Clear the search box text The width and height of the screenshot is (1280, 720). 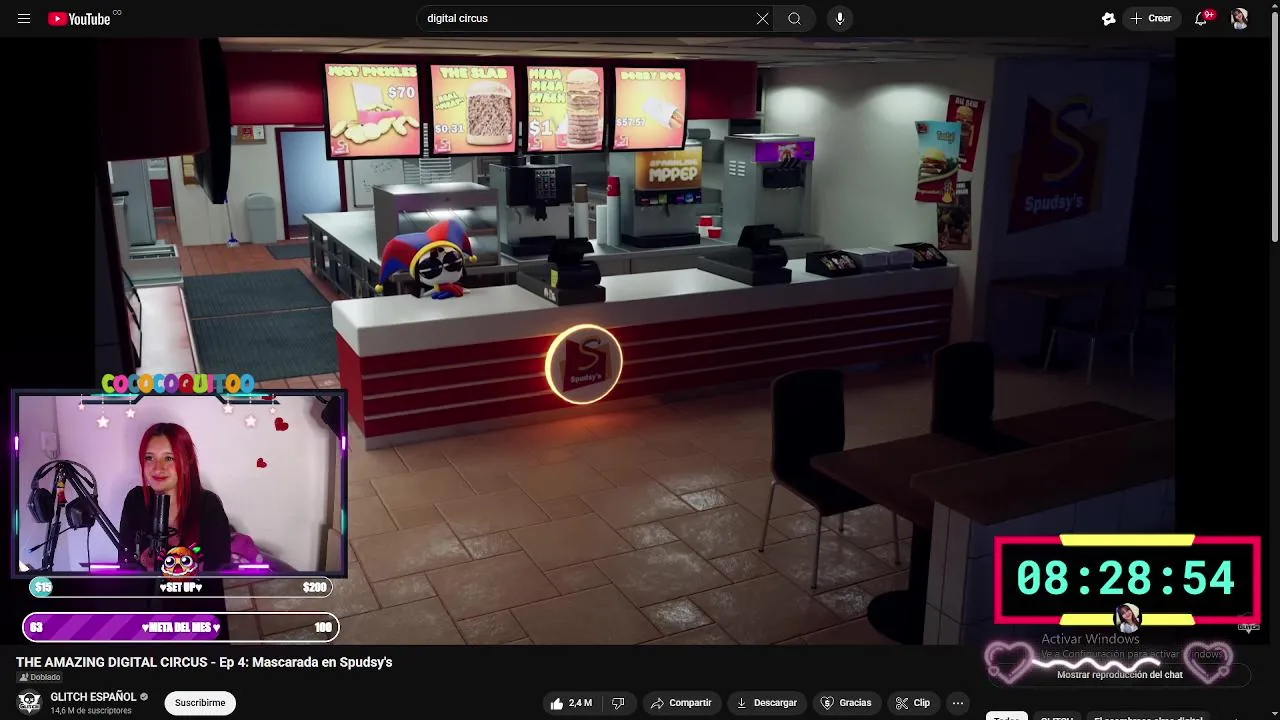point(762,19)
